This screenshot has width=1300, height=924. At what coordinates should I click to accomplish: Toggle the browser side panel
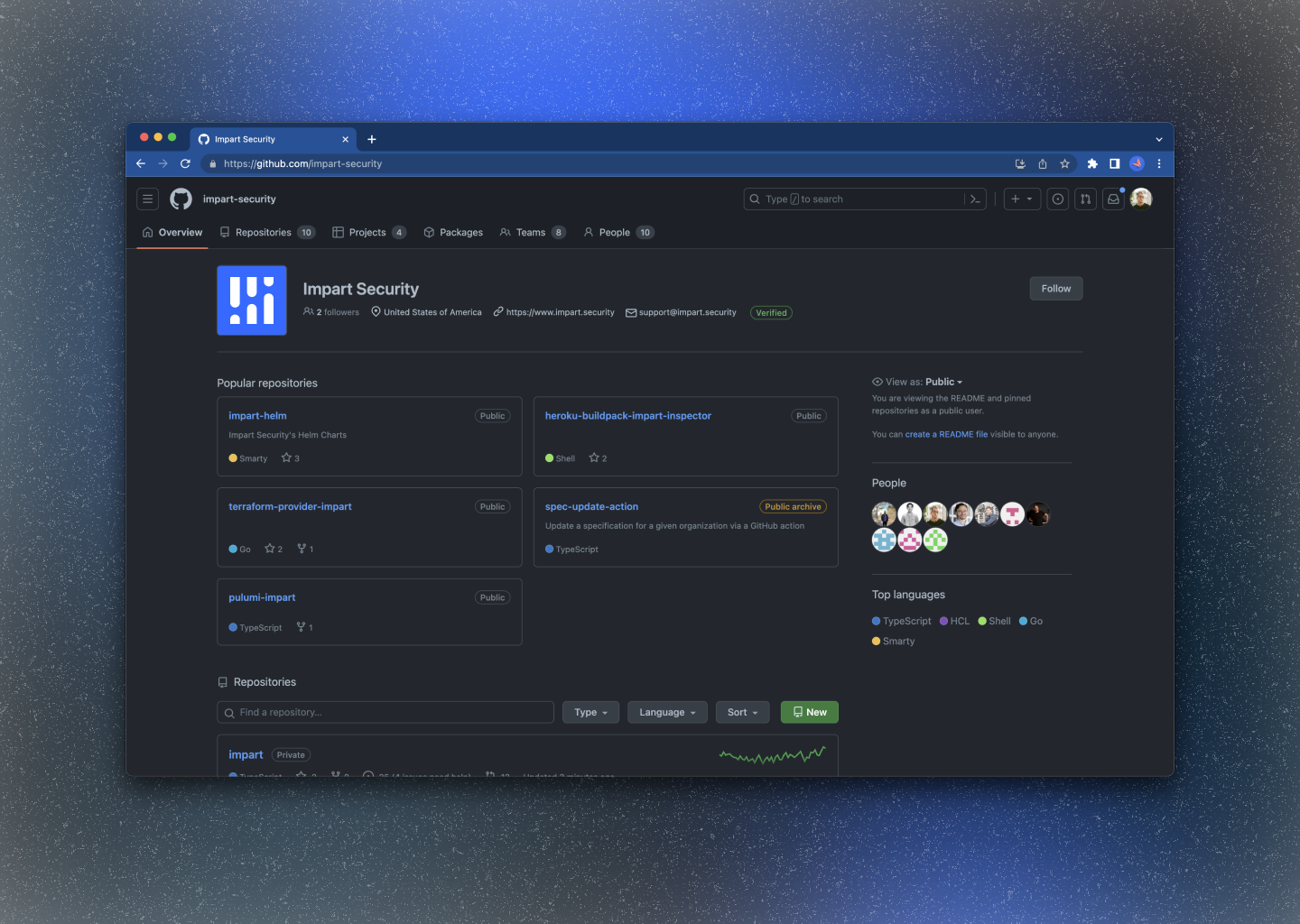tap(1115, 164)
